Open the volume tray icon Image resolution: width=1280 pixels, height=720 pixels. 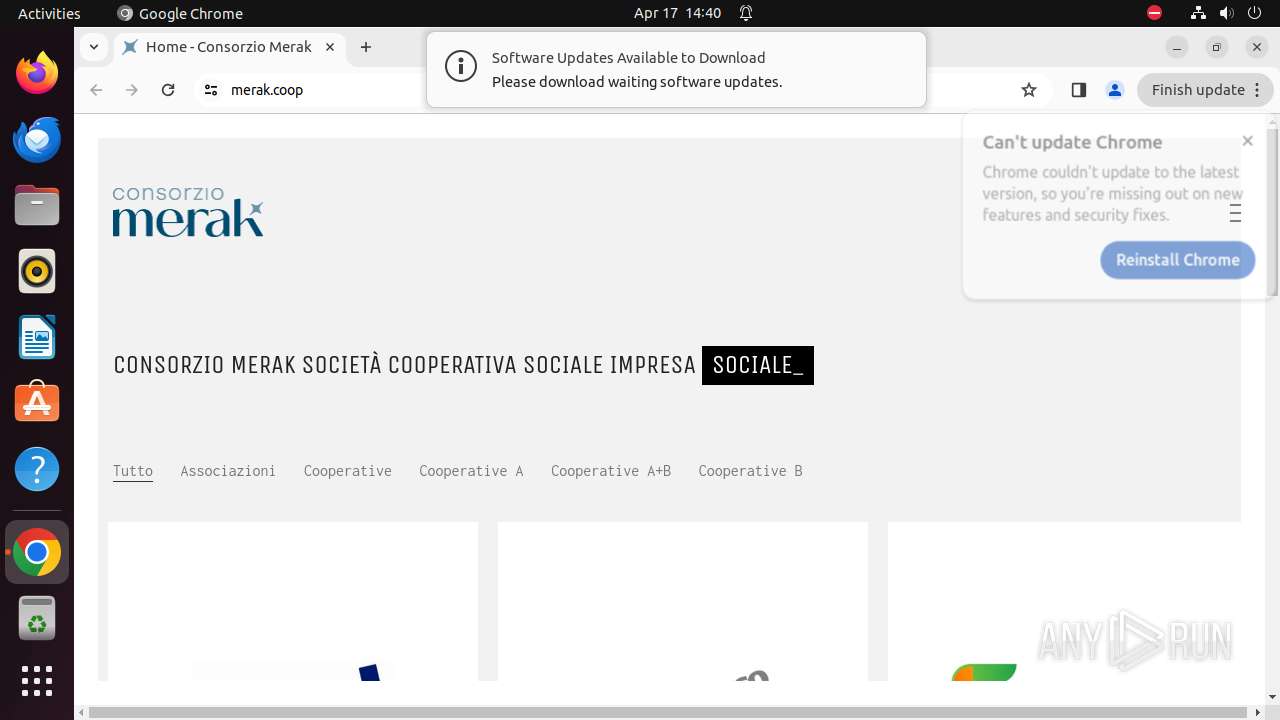point(1226,13)
